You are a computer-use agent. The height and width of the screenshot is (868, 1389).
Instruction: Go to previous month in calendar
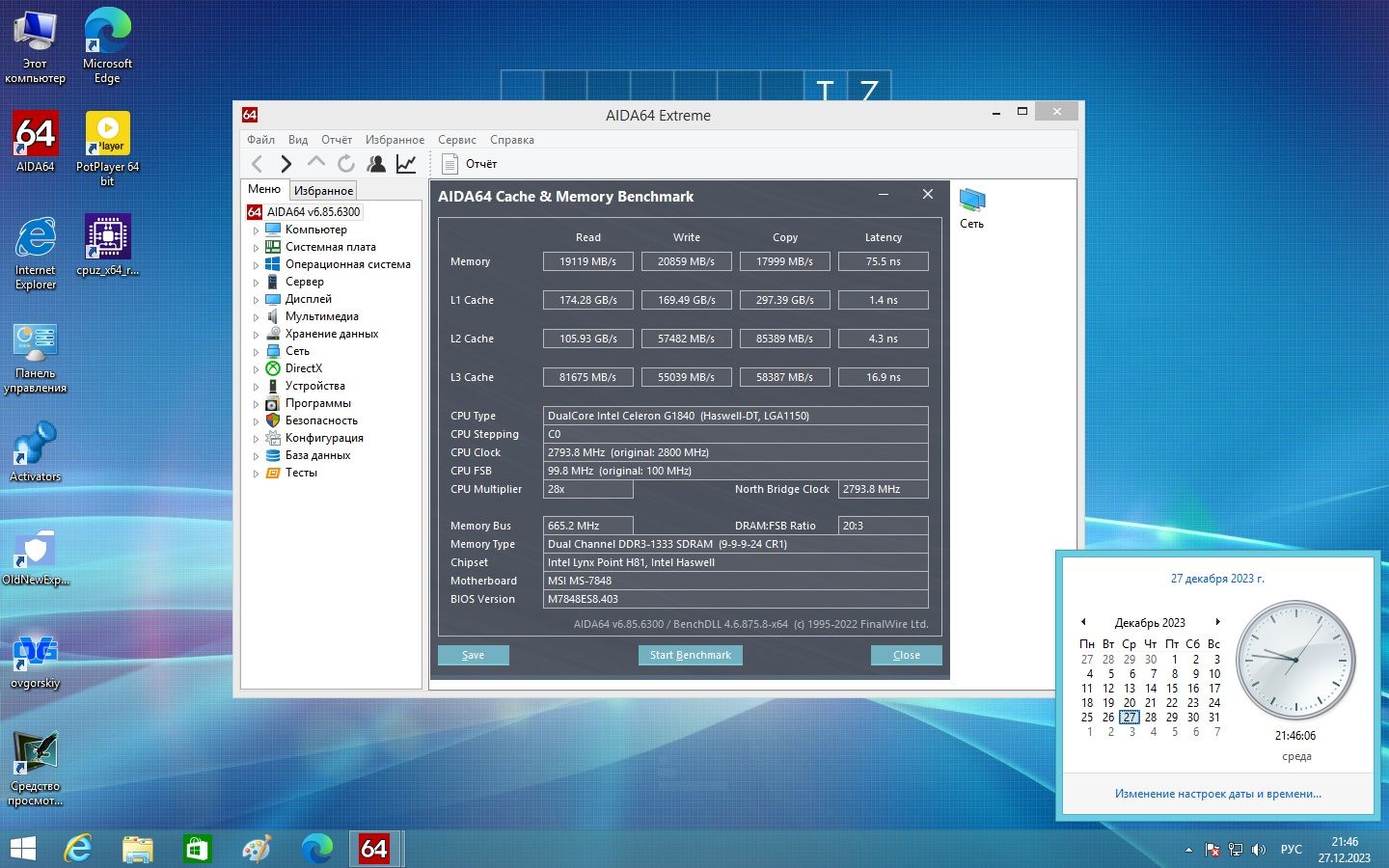coord(1083,622)
